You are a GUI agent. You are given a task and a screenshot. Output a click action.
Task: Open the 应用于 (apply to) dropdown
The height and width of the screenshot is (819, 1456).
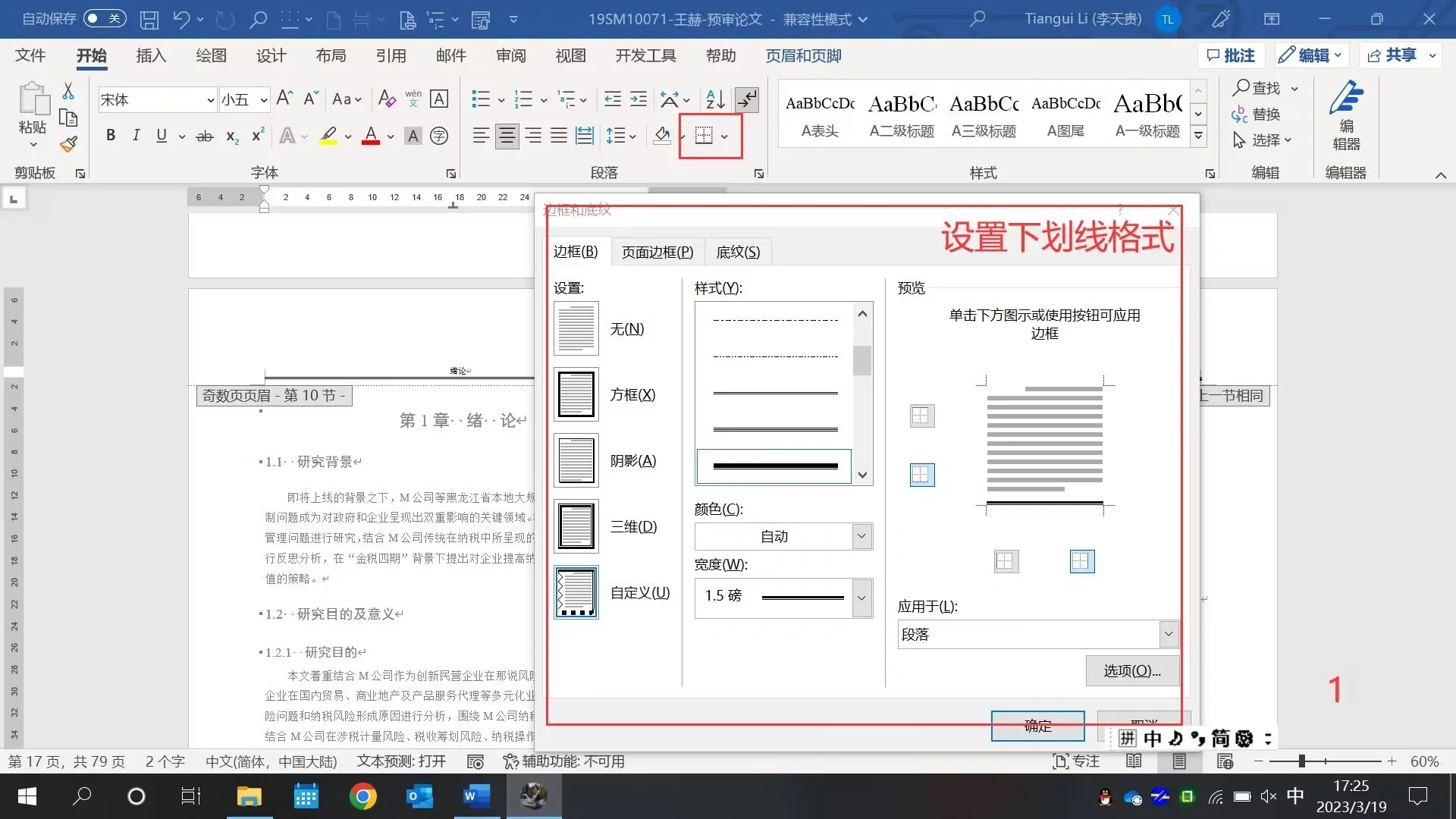click(x=1169, y=634)
